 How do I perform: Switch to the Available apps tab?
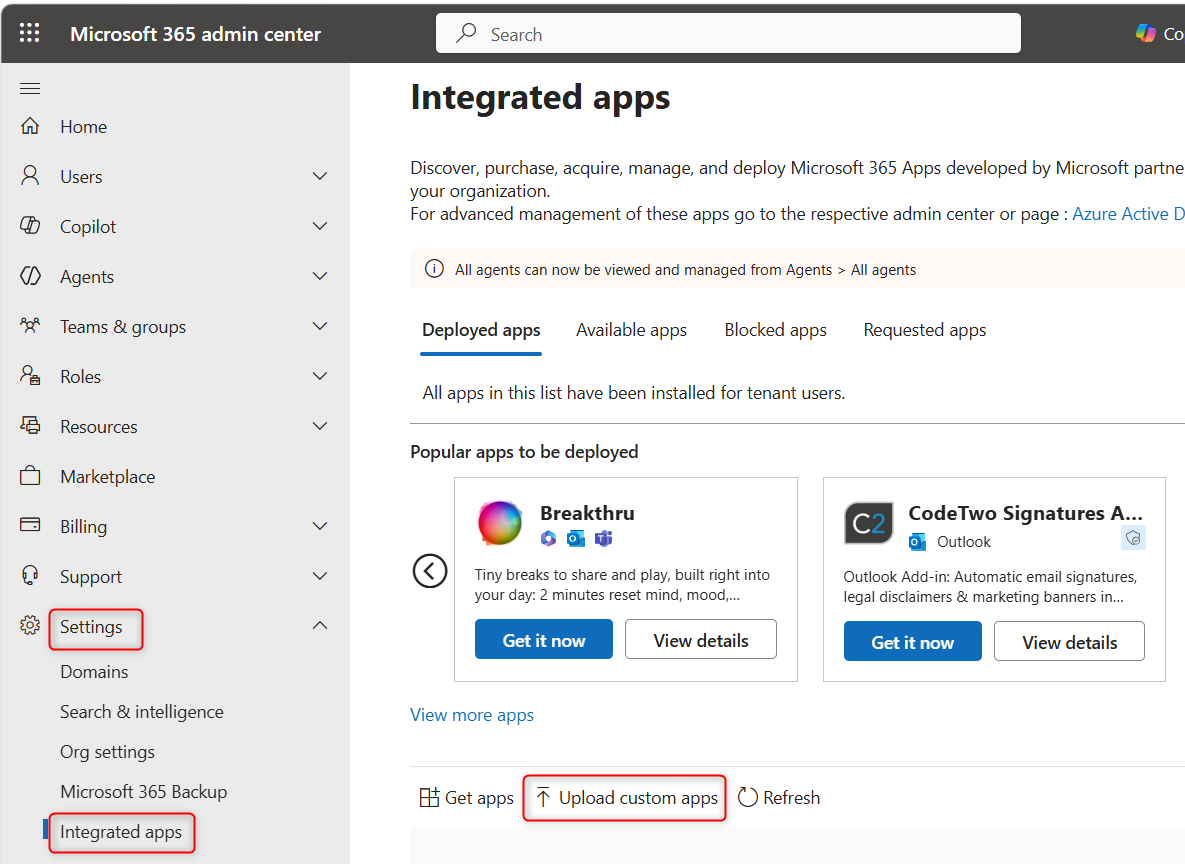coord(631,330)
